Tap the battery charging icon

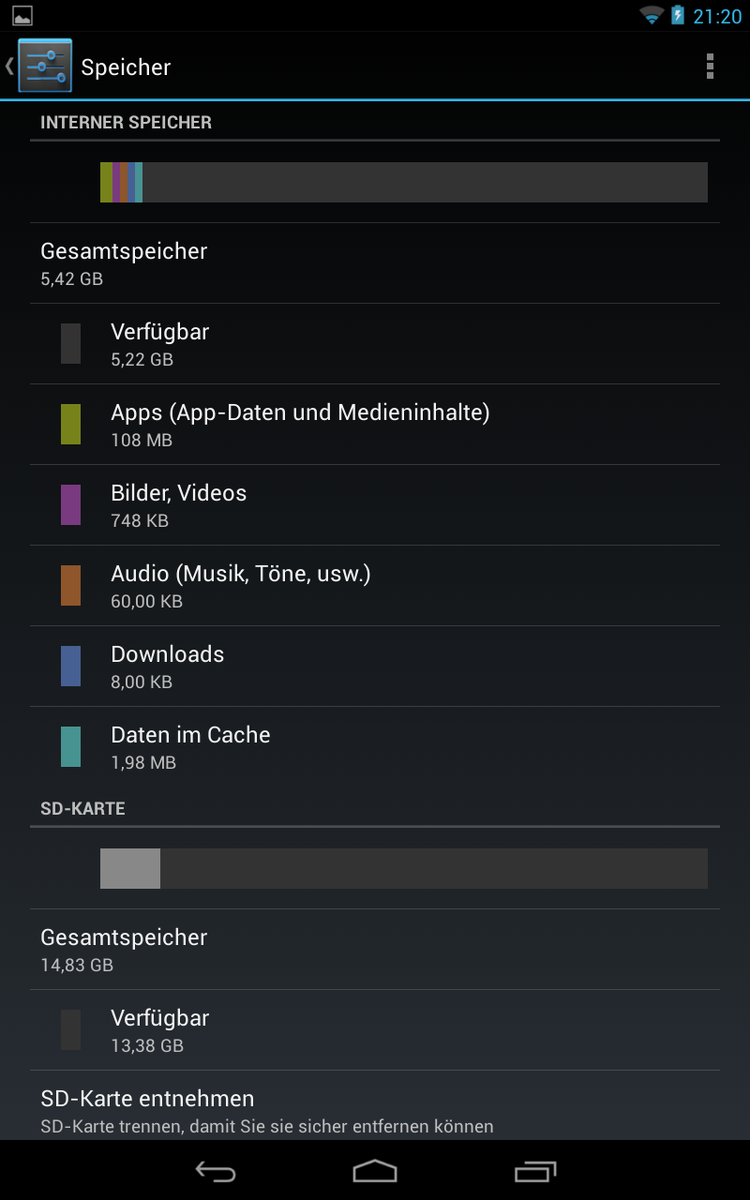click(678, 15)
